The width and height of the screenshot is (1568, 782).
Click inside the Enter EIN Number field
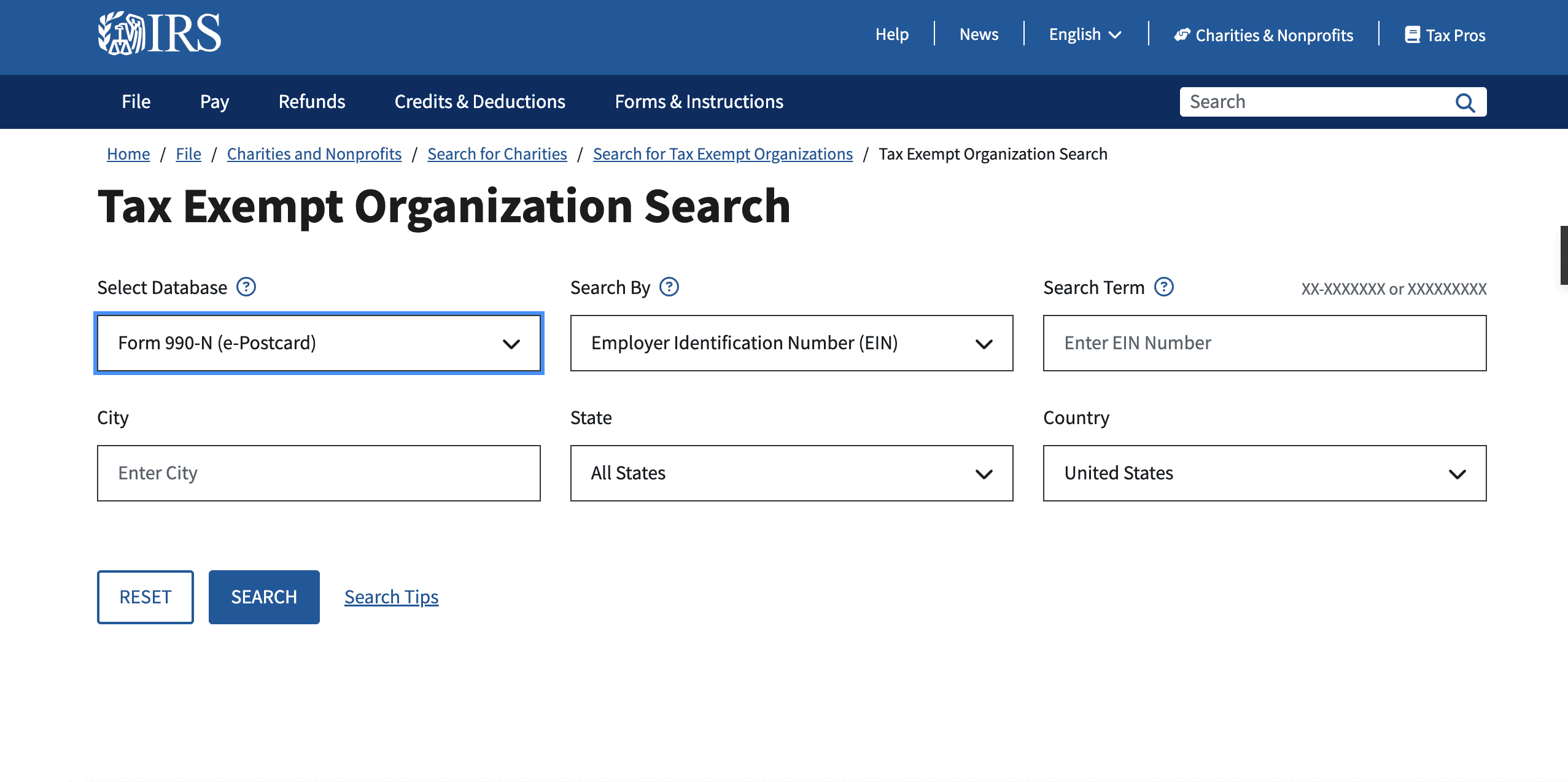pyautogui.click(x=1264, y=343)
